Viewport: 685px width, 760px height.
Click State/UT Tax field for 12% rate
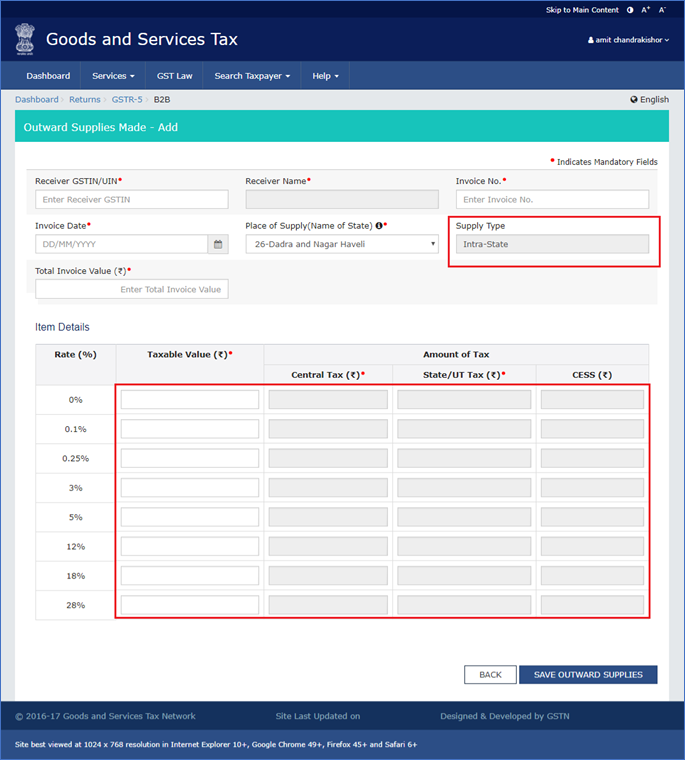[464, 547]
